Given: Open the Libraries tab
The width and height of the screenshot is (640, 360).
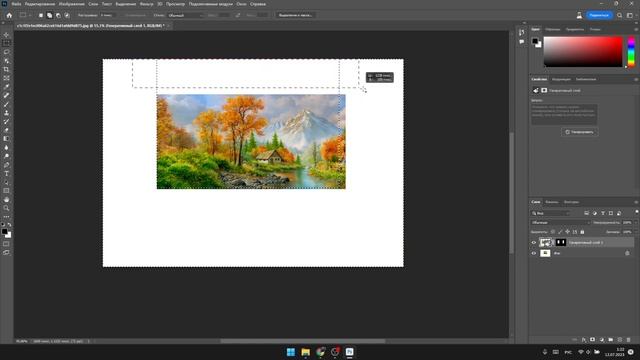Looking at the screenshot, I should [x=586, y=79].
